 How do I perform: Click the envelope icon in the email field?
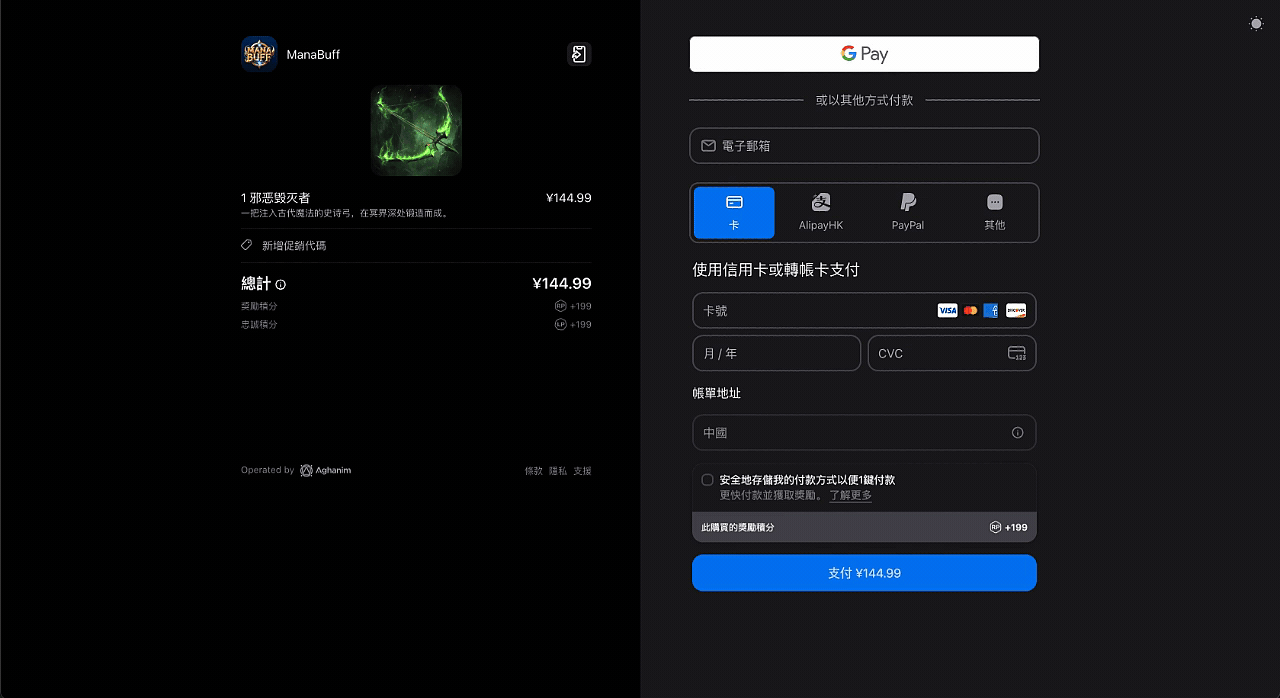(708, 145)
